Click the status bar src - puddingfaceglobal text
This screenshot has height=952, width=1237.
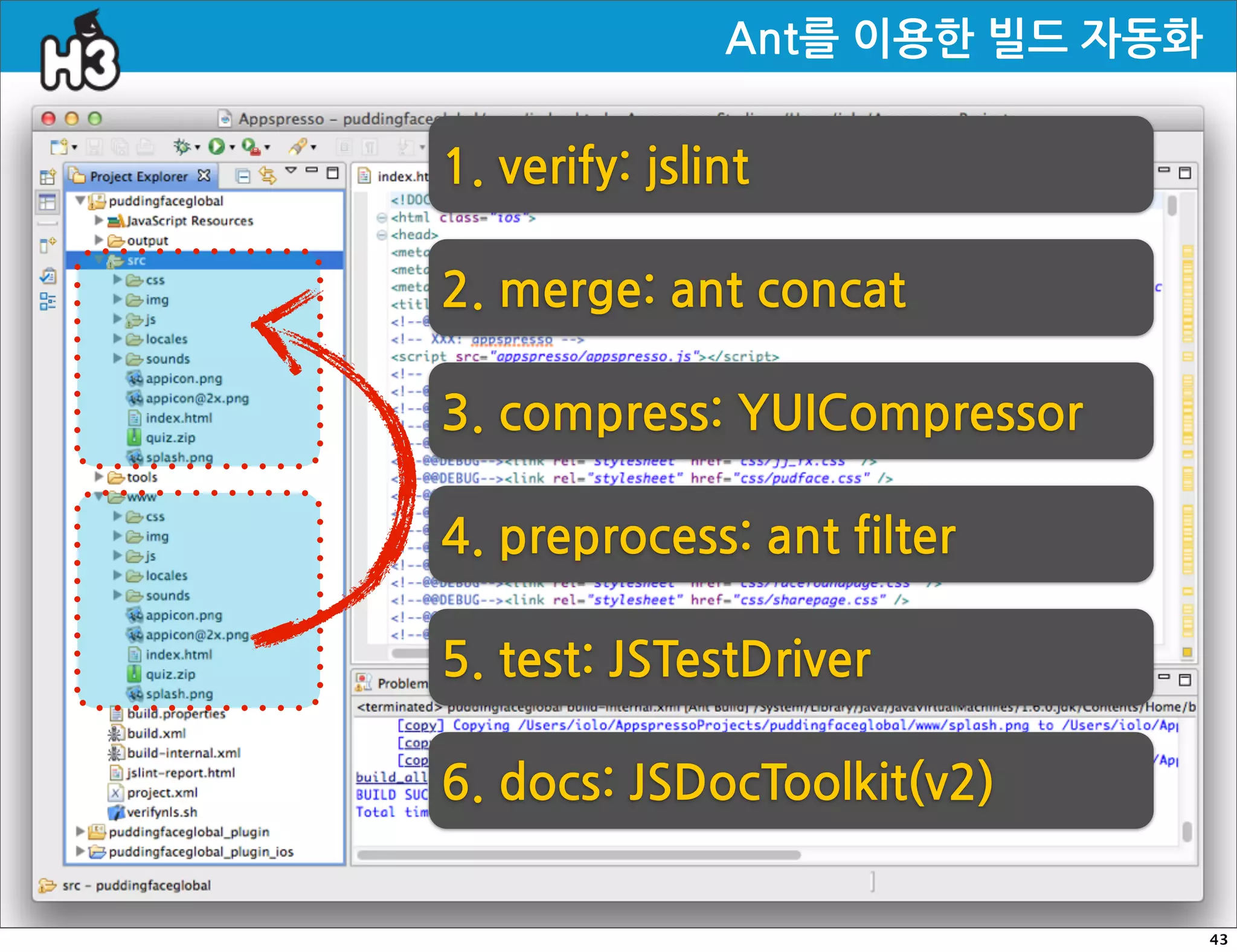tap(137, 885)
